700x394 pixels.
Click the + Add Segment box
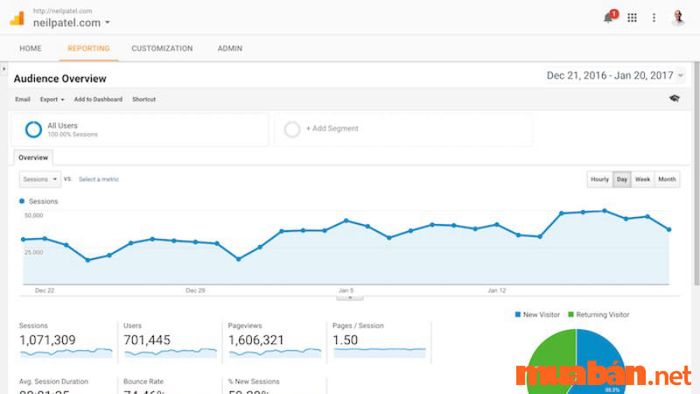pyautogui.click(x=403, y=129)
